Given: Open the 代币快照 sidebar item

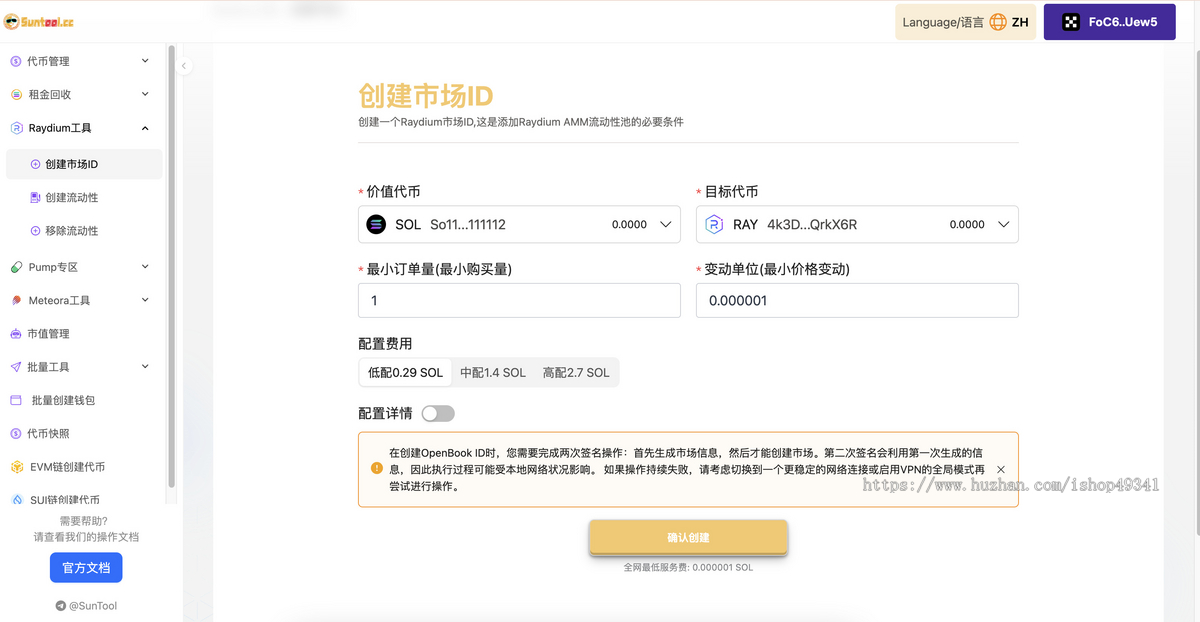Looking at the screenshot, I should pos(84,434).
